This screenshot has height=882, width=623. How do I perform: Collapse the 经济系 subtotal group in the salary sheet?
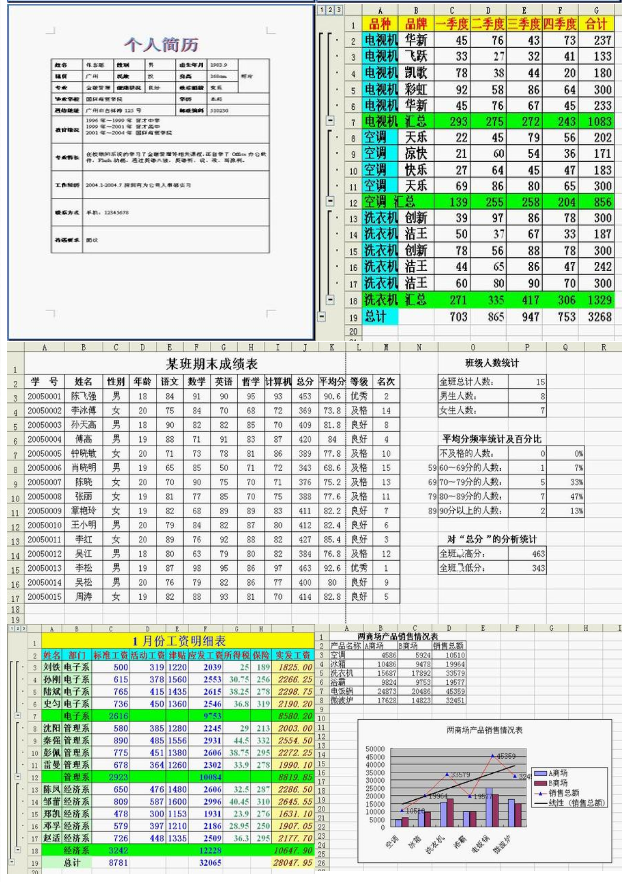click(x=18, y=850)
